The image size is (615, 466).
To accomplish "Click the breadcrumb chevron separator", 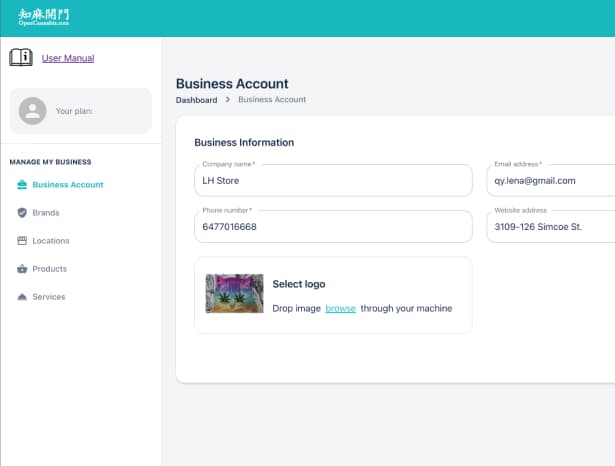I will pos(227,100).
